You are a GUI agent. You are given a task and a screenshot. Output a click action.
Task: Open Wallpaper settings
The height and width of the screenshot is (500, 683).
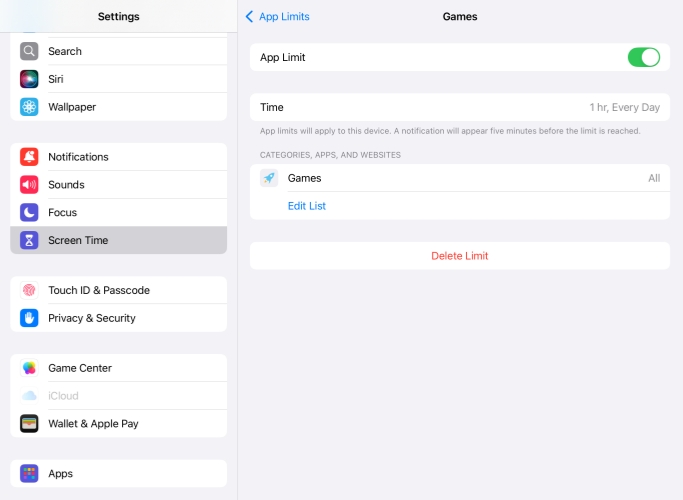(118, 107)
